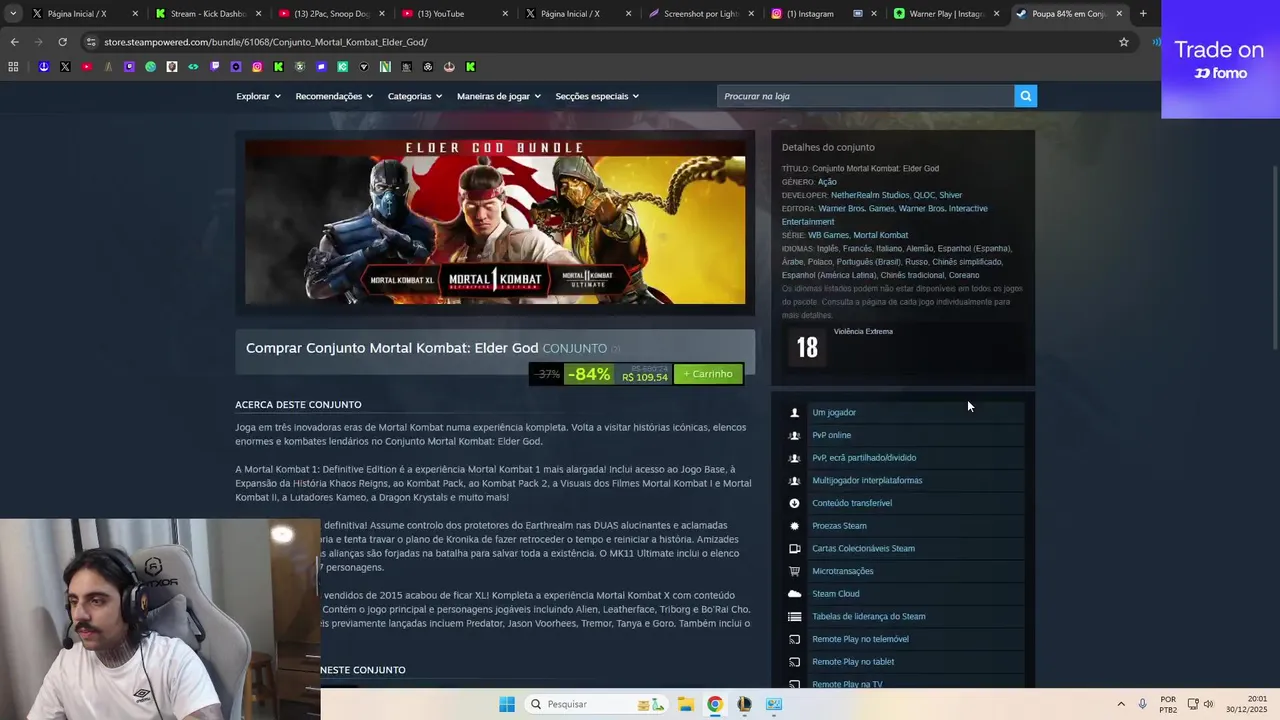Viewport: 1280px width, 720px height.
Task: Open the X bookmark in bookmarks bar
Action: (x=65, y=67)
